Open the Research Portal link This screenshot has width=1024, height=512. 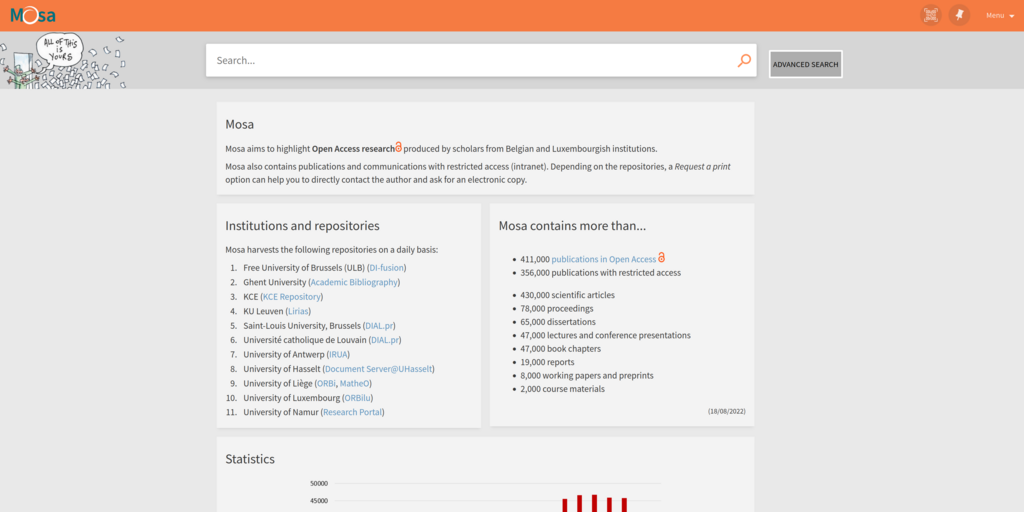352,411
